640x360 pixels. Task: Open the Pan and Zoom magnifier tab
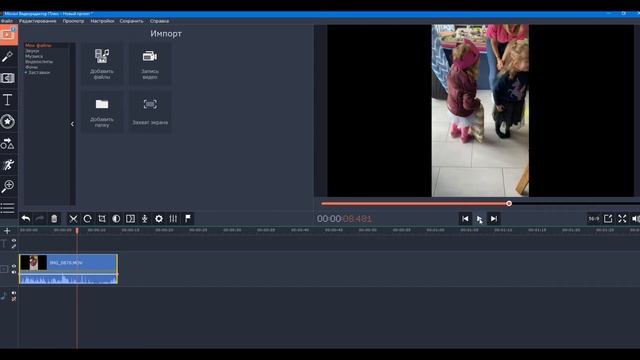point(7,187)
